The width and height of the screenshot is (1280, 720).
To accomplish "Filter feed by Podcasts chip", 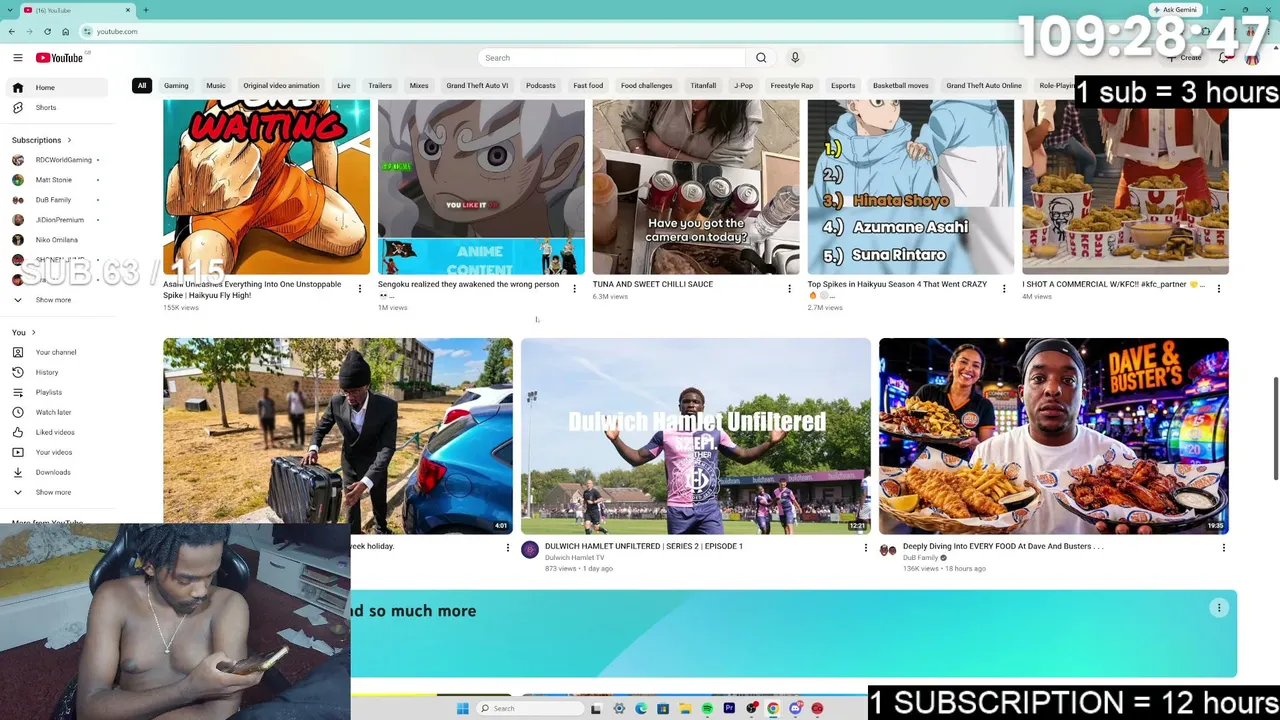I will tap(541, 86).
